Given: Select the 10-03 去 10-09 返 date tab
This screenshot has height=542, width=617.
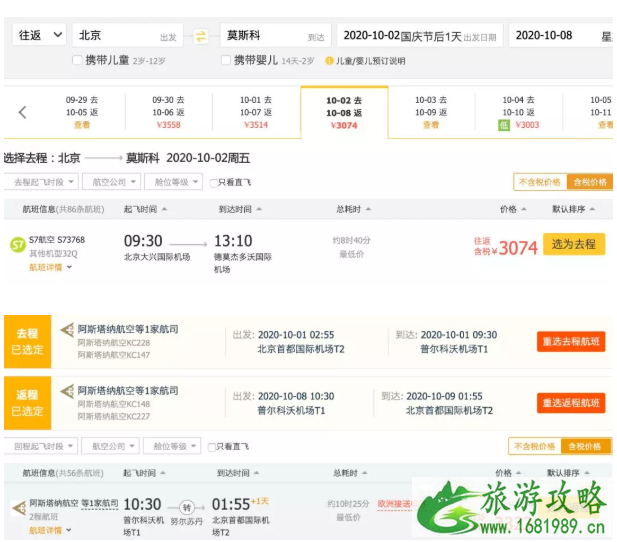Looking at the screenshot, I should tap(431, 112).
